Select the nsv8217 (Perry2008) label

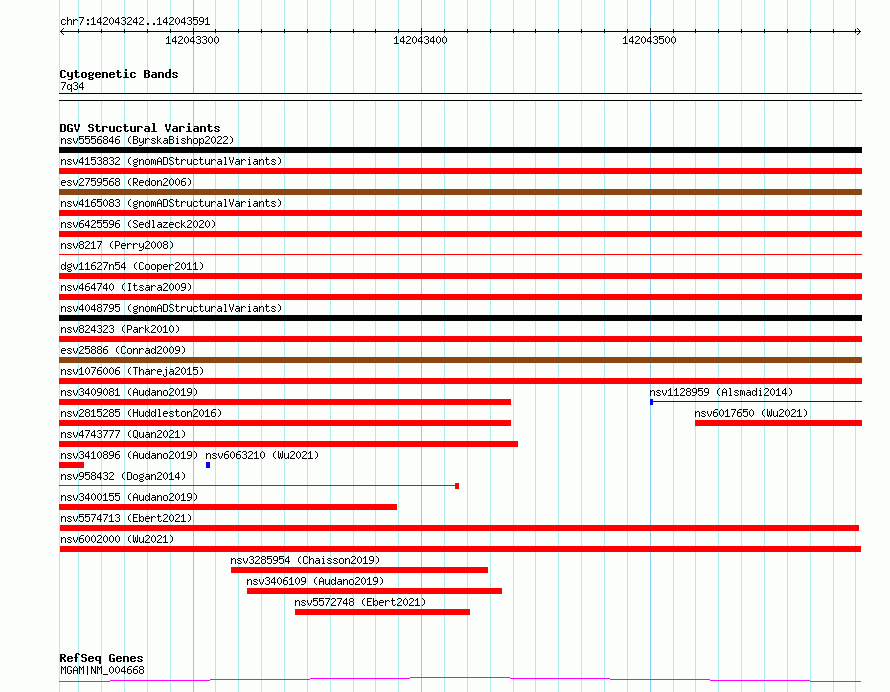pyautogui.click(x=117, y=245)
